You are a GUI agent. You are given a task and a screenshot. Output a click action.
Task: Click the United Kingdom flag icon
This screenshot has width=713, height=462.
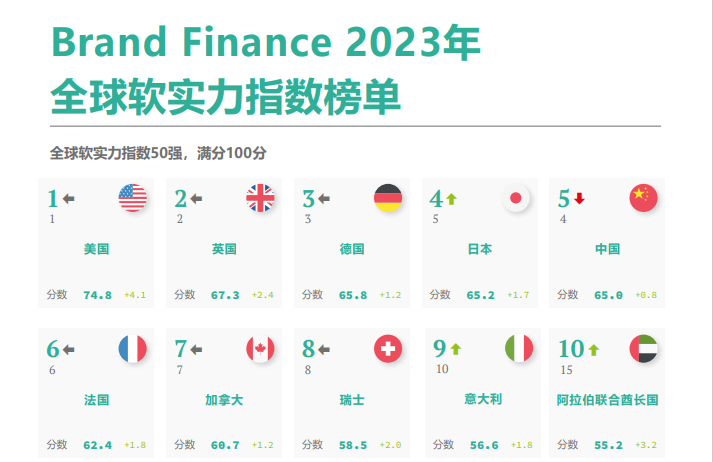tap(261, 198)
